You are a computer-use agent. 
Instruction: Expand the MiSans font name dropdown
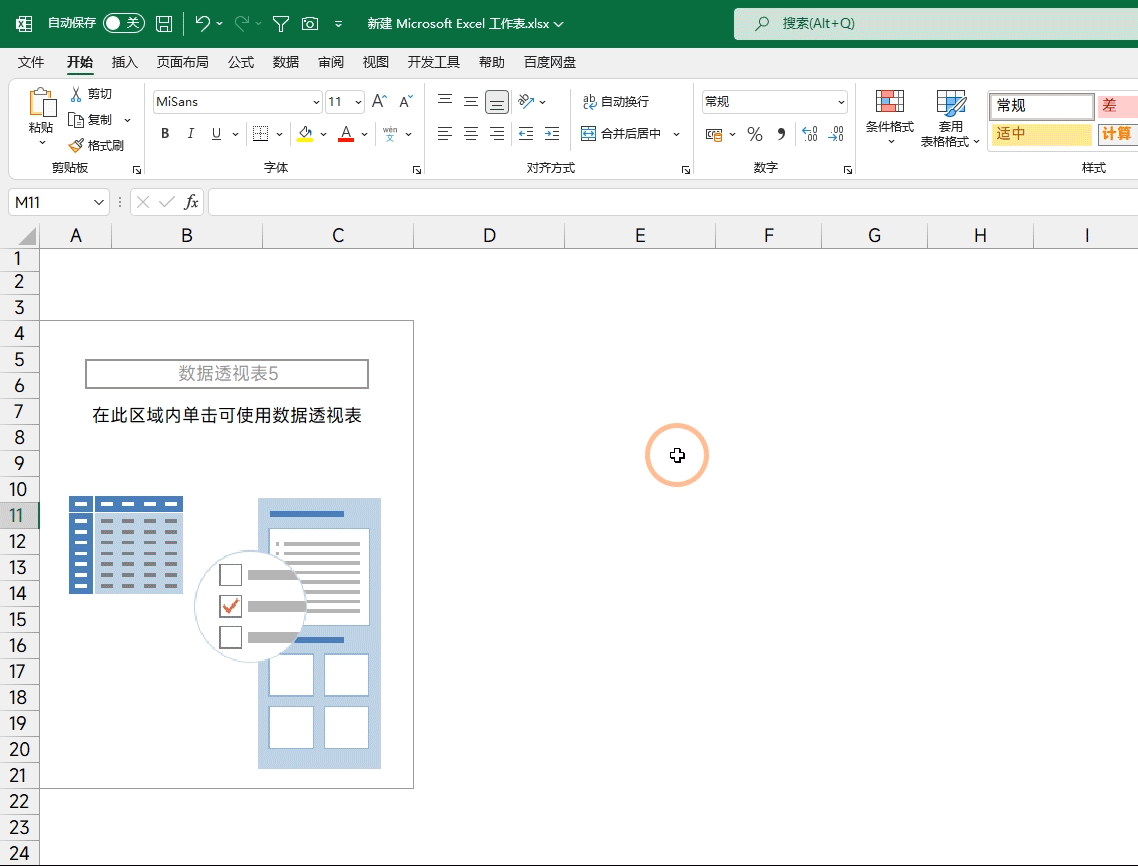click(316, 102)
